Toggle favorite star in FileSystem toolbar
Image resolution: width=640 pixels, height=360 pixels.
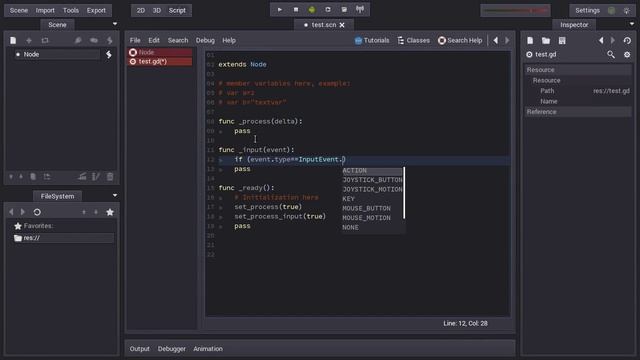coord(110,212)
